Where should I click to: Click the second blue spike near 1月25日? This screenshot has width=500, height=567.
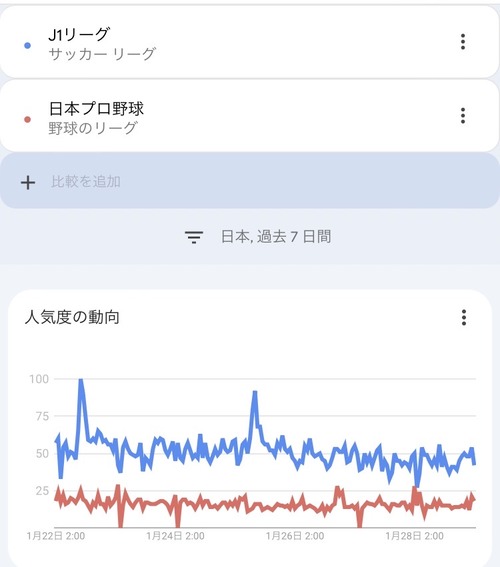[x=255, y=393]
